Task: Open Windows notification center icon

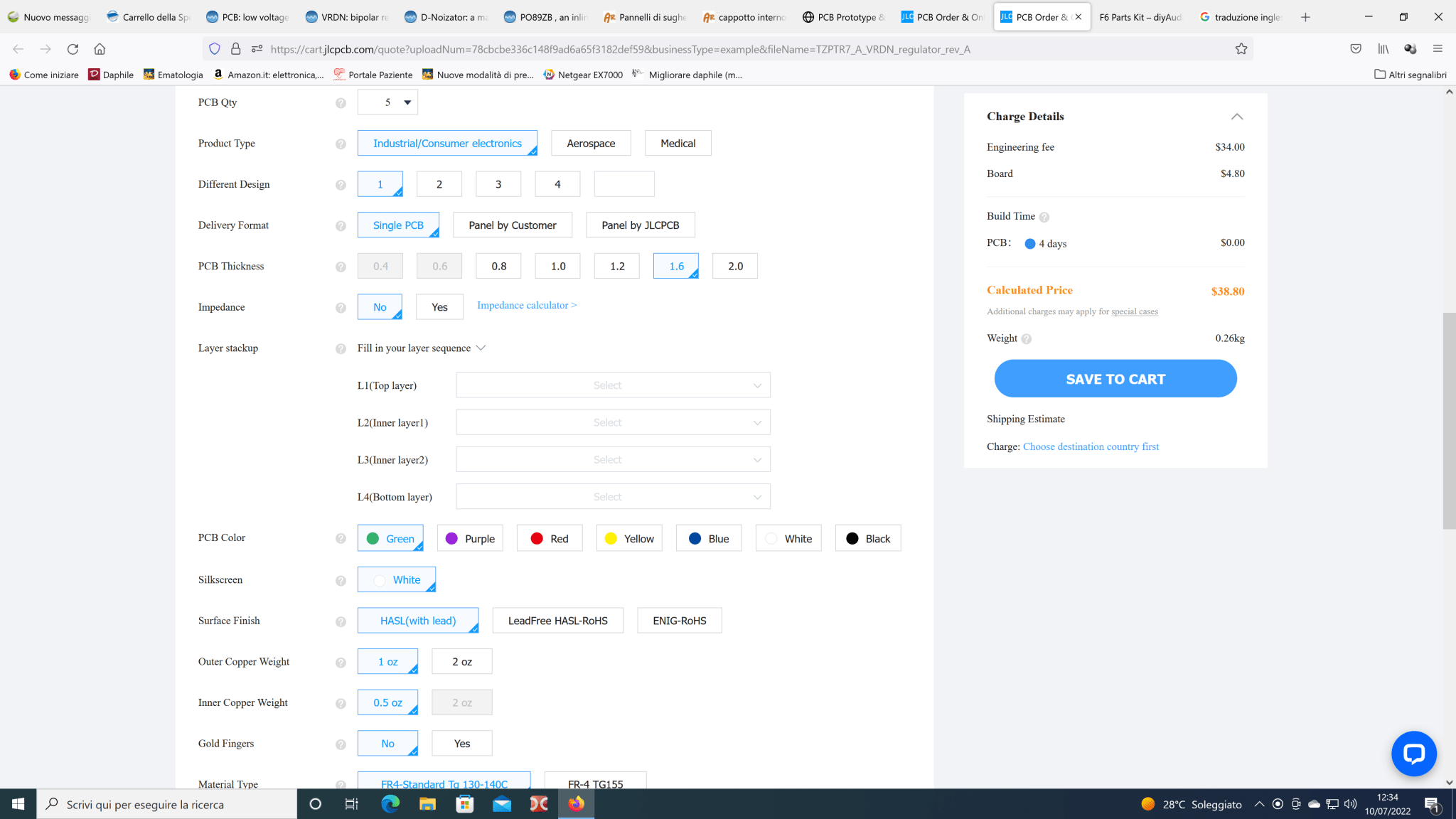Action: coord(1433,804)
